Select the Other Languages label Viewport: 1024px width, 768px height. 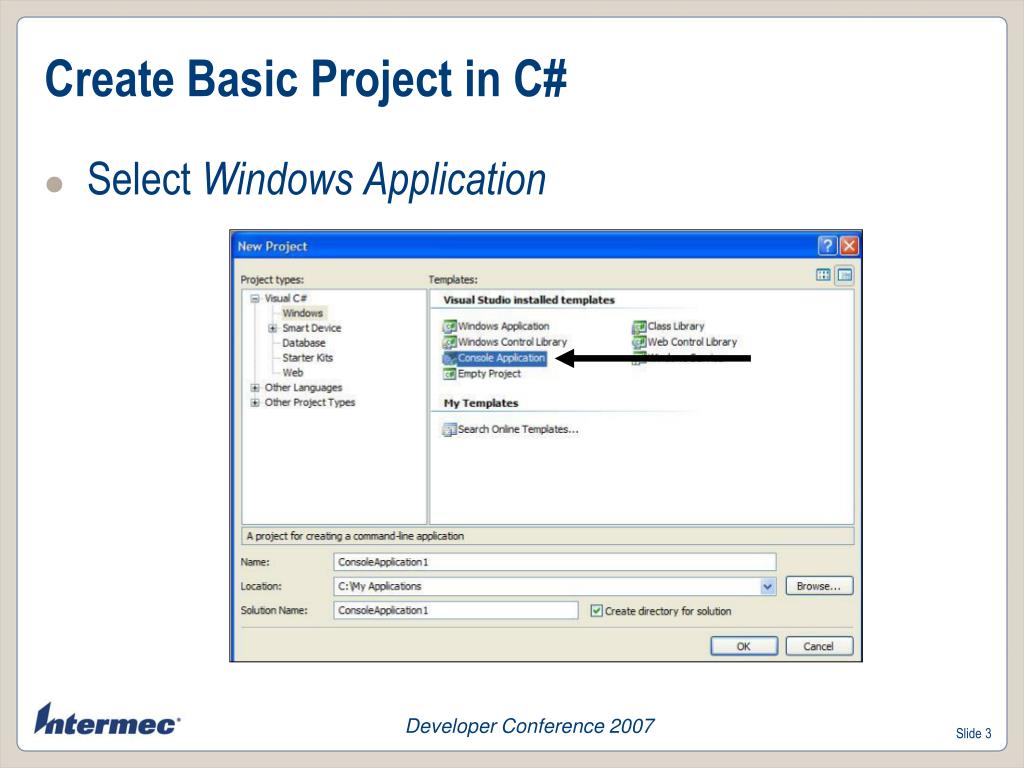click(x=303, y=388)
